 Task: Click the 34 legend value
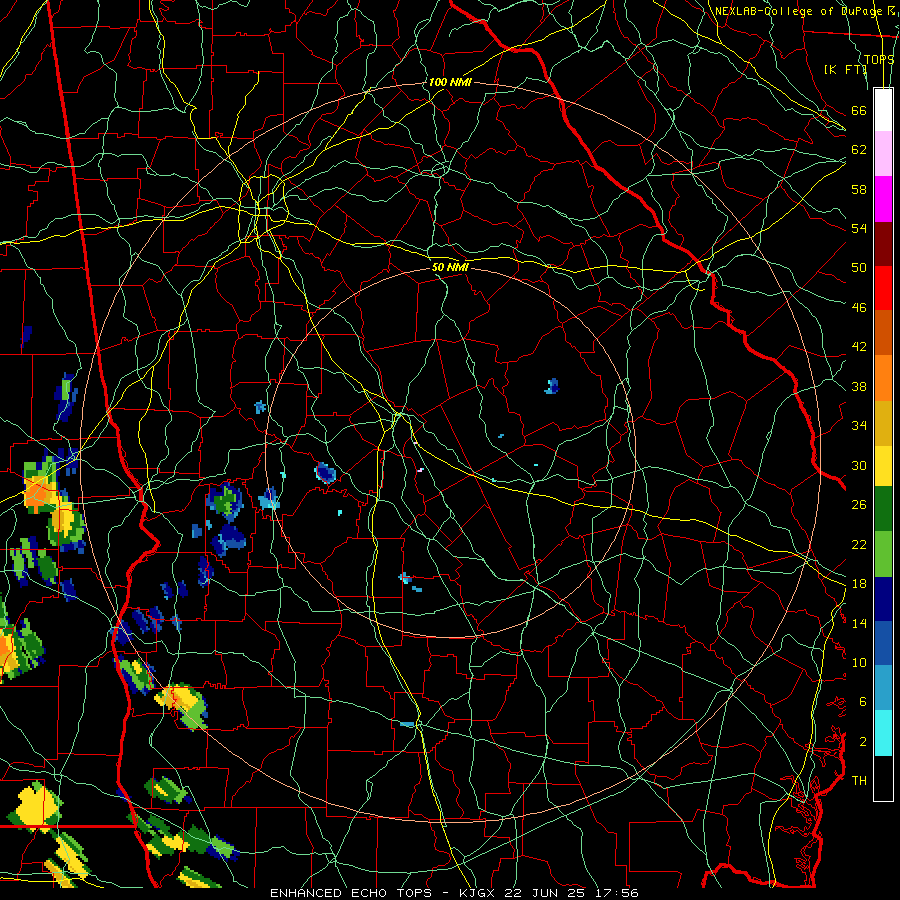[859, 425]
